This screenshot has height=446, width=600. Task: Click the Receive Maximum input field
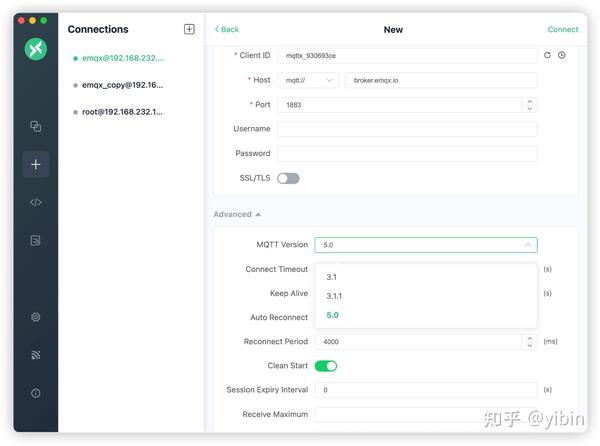[426, 414]
